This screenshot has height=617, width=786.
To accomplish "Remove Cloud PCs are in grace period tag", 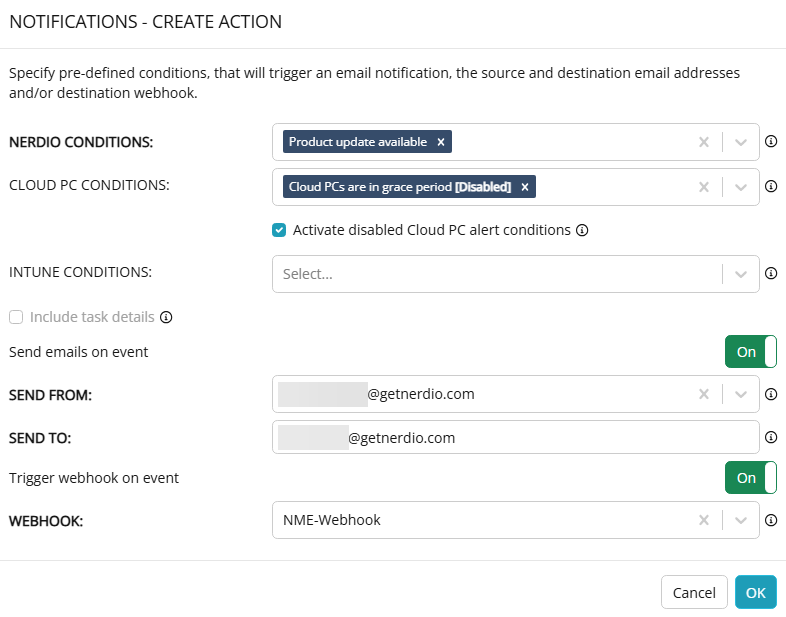I will pos(524,187).
